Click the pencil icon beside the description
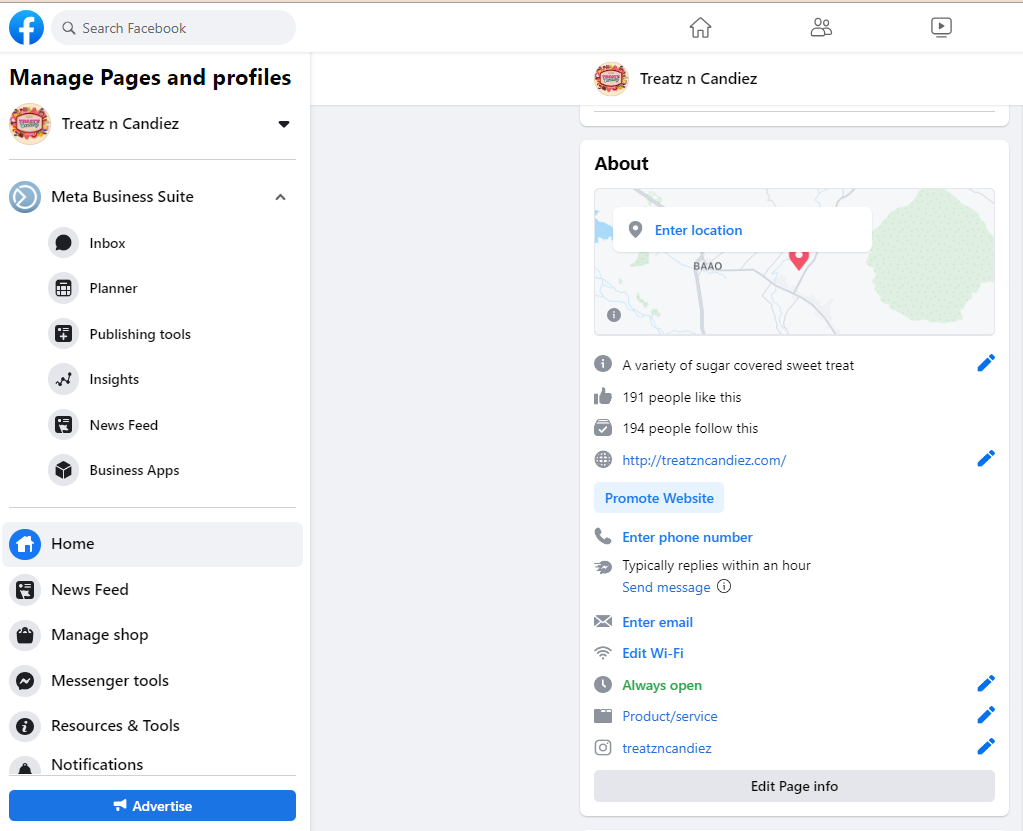The width and height of the screenshot is (1023, 831). coord(986,364)
